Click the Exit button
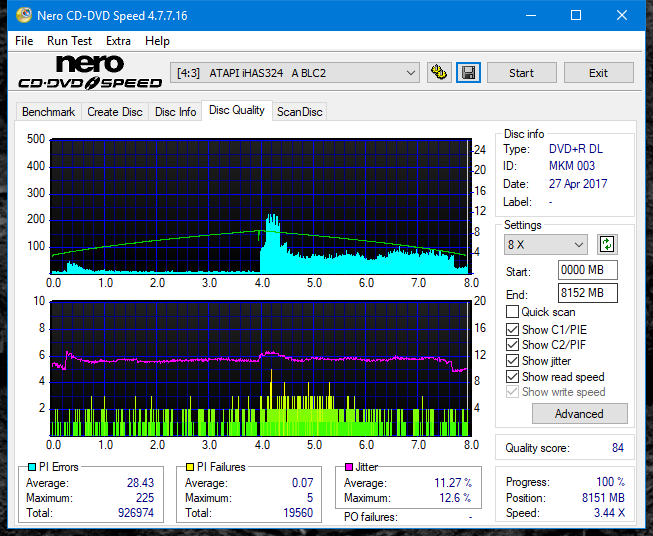 (x=598, y=73)
